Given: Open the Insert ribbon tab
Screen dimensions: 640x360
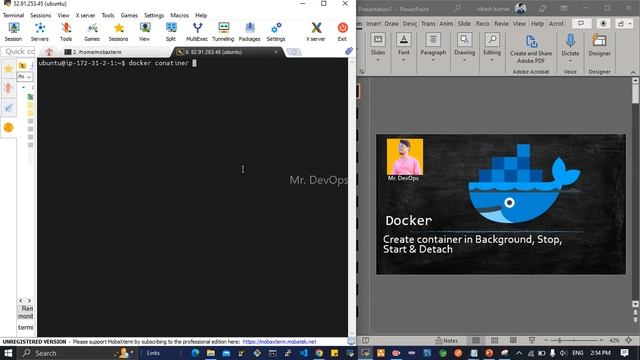Looking at the screenshot, I should point(373,23).
